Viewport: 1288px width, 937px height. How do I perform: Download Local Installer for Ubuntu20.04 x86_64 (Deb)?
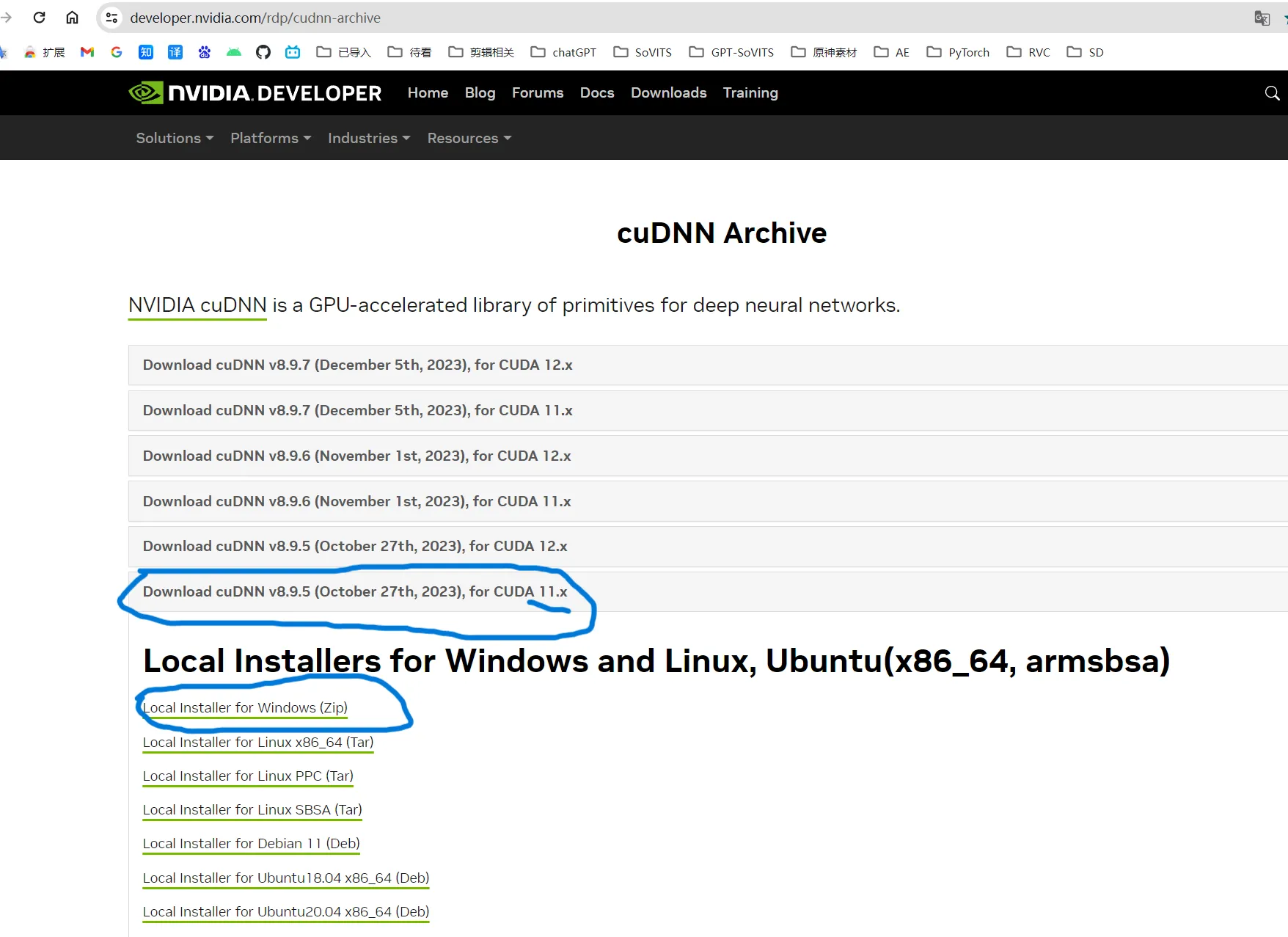tap(286, 912)
